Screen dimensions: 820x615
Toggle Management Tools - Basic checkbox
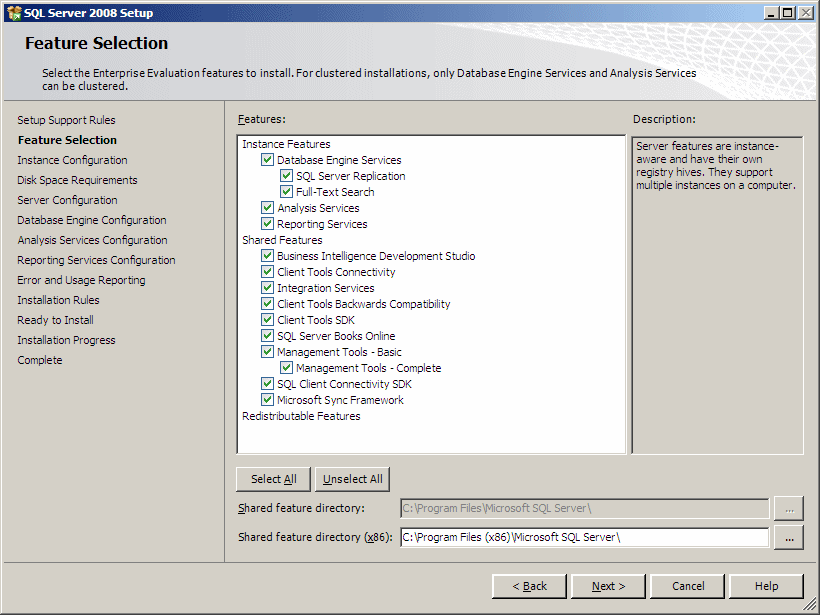[267, 351]
